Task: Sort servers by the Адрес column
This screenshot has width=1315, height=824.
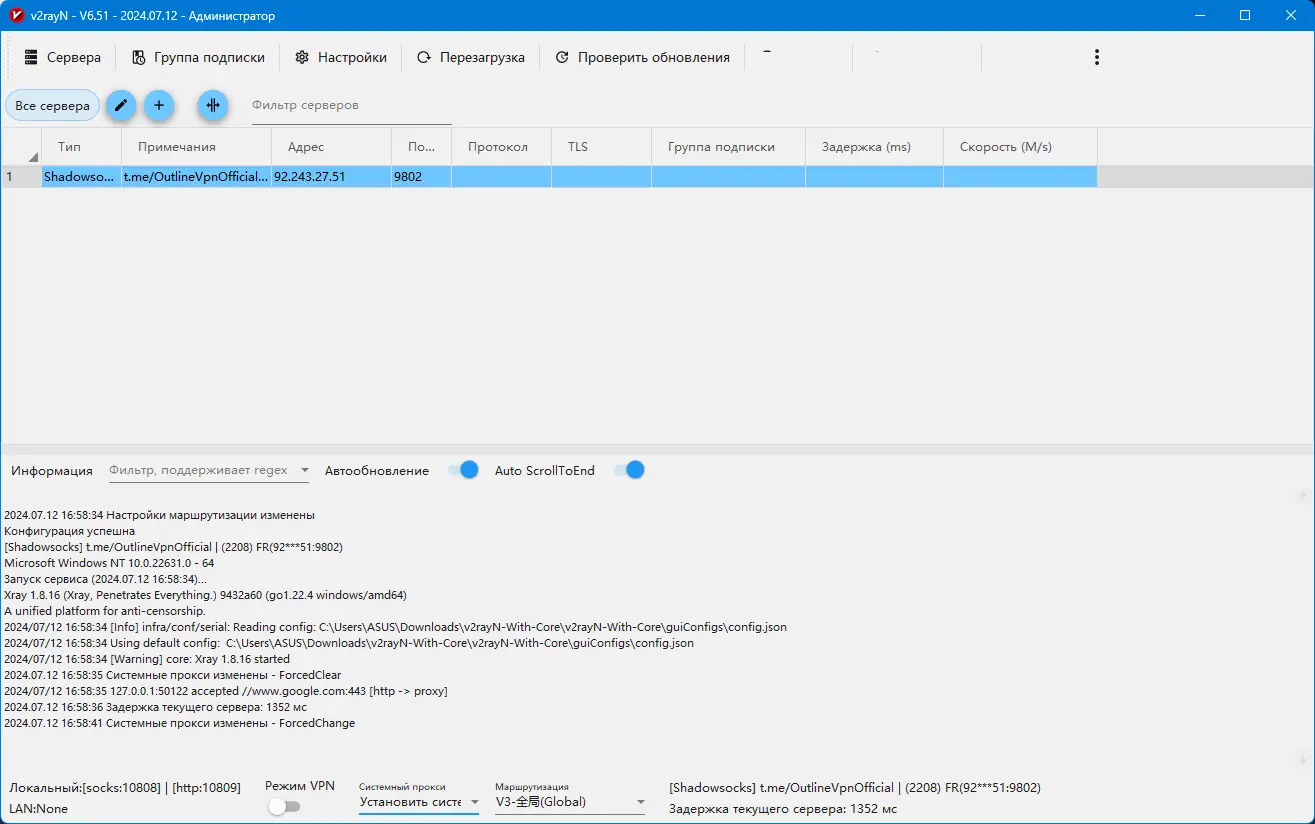Action: pos(331,147)
